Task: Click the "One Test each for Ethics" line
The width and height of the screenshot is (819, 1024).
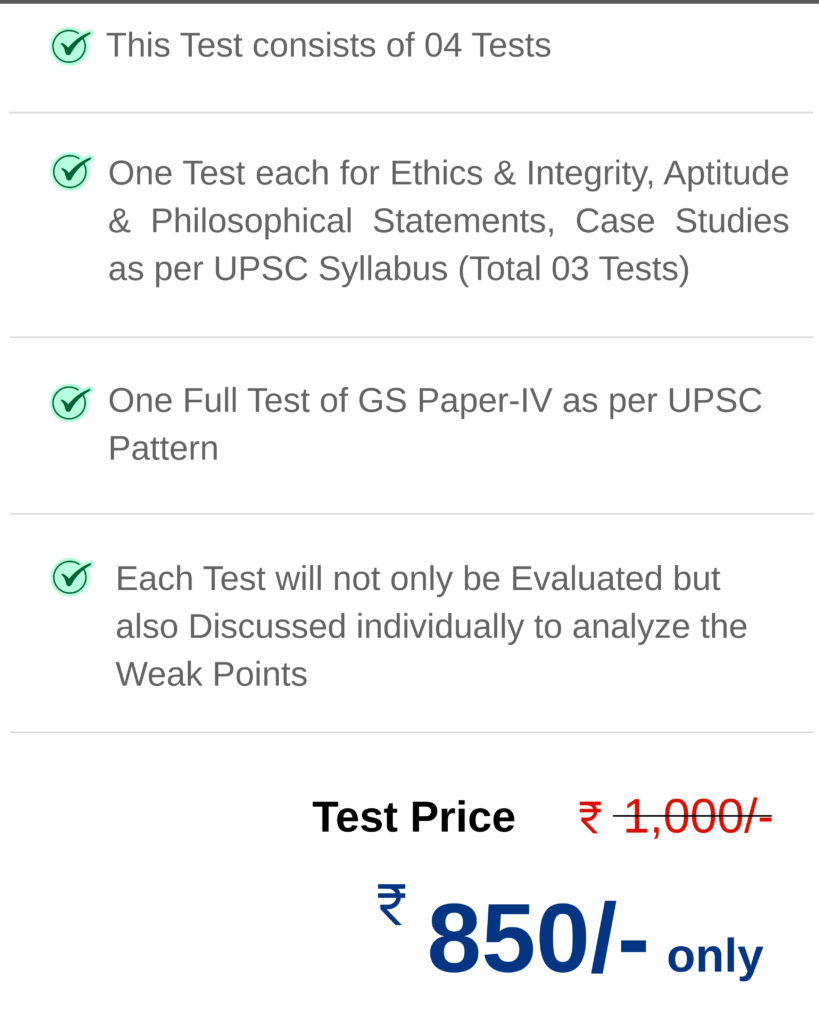Action: (x=448, y=173)
